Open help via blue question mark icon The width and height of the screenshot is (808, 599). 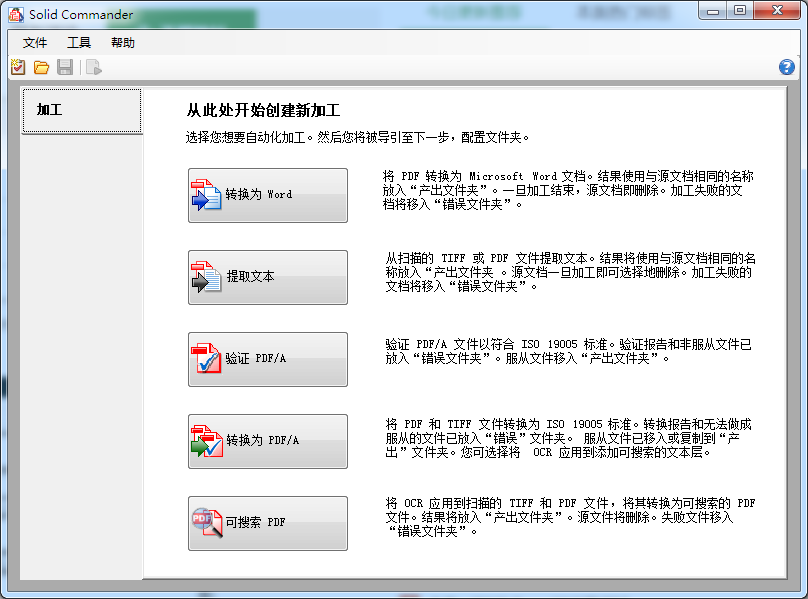click(x=786, y=67)
